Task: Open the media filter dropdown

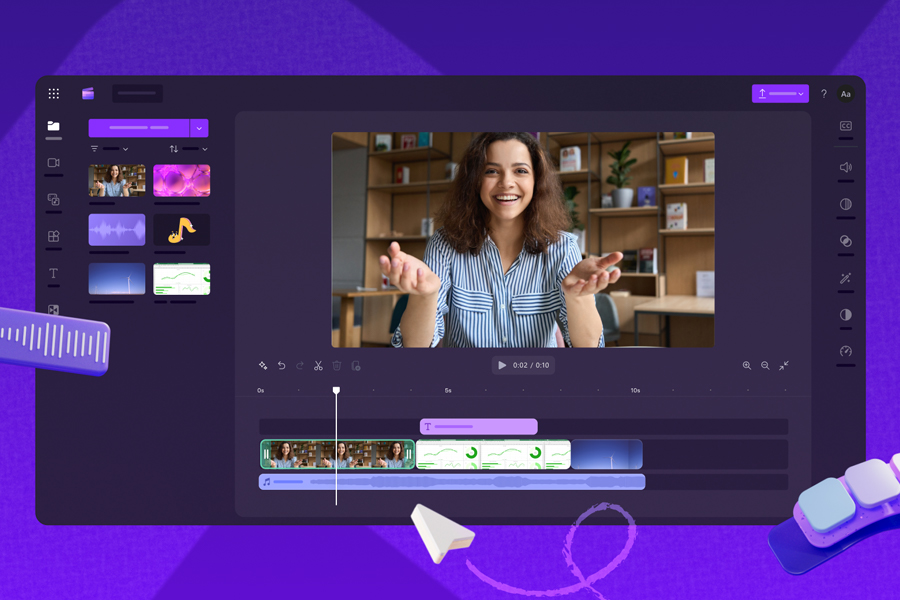Action: (x=109, y=149)
